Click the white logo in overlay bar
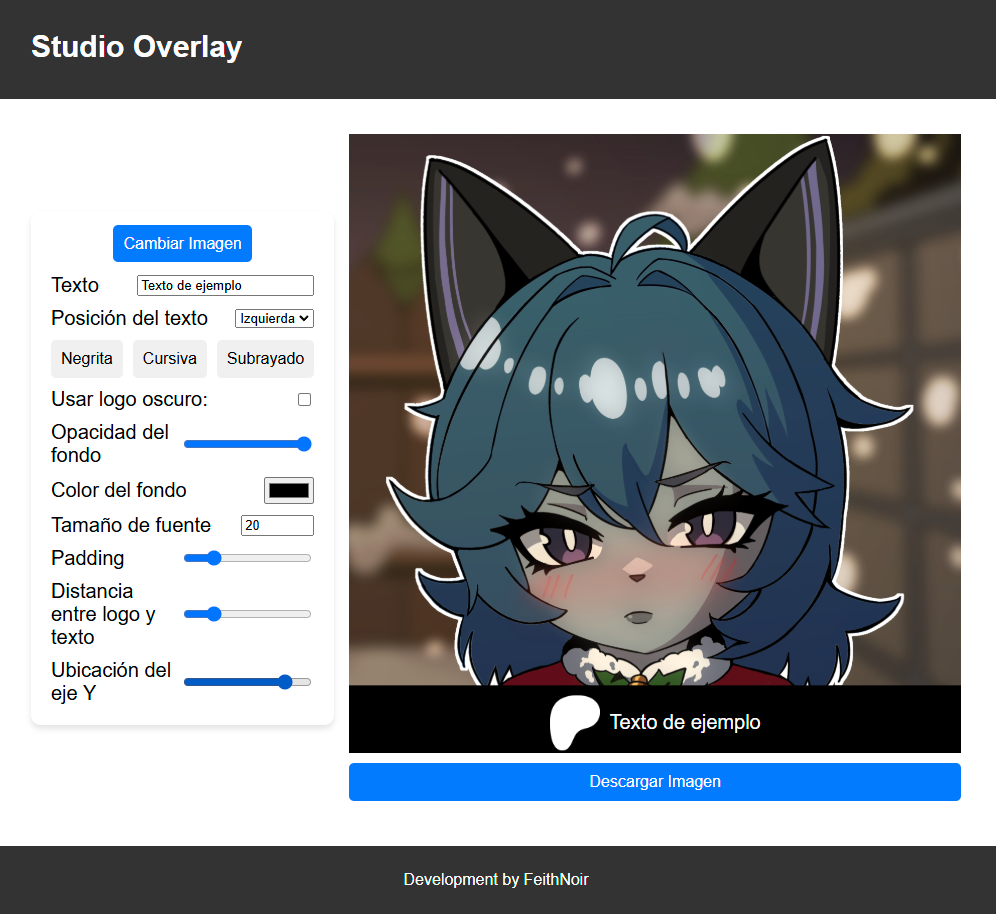 point(574,722)
